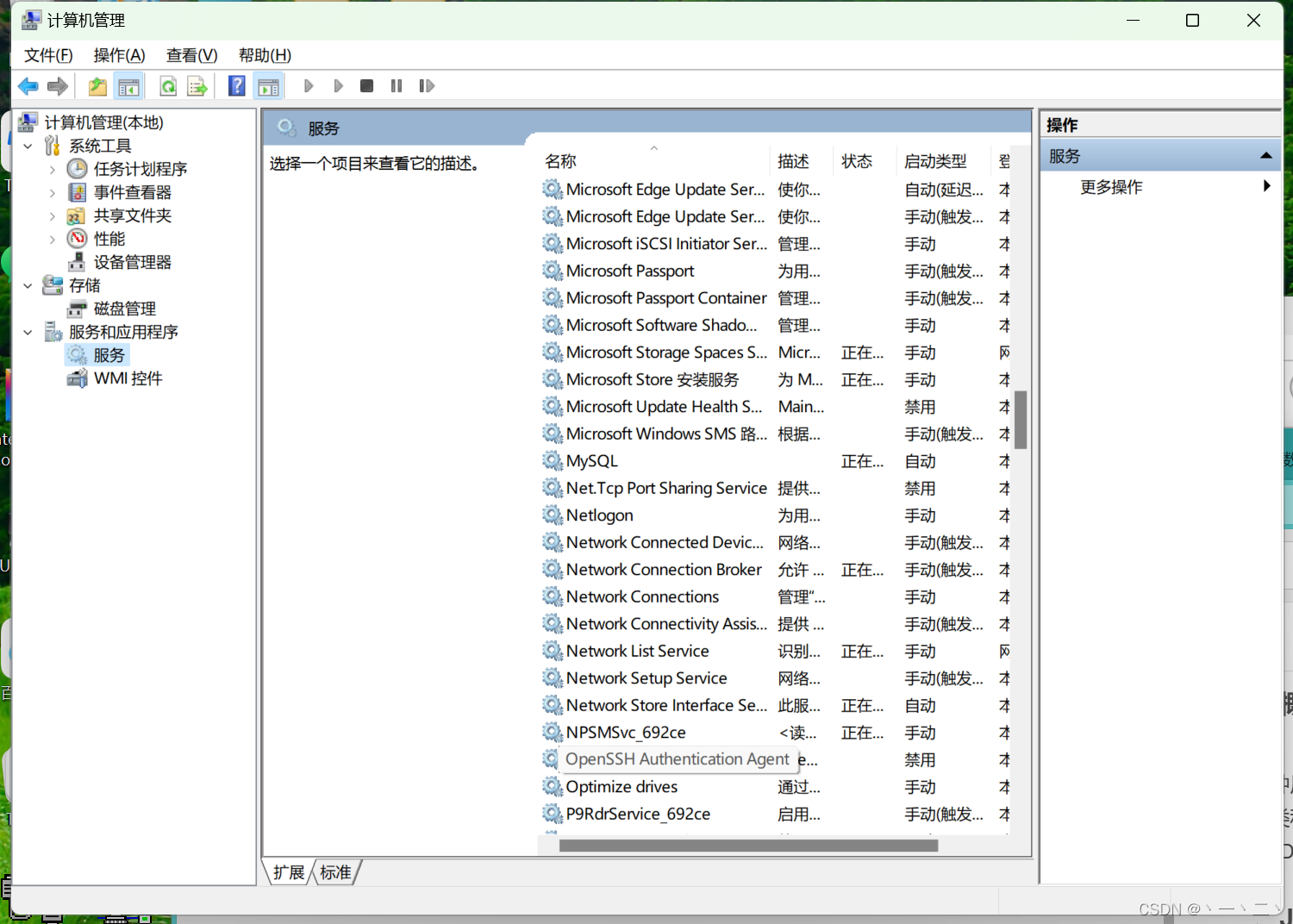This screenshot has width=1293, height=924.
Task: Select Network List Service row
Action: pyautogui.click(x=776, y=652)
